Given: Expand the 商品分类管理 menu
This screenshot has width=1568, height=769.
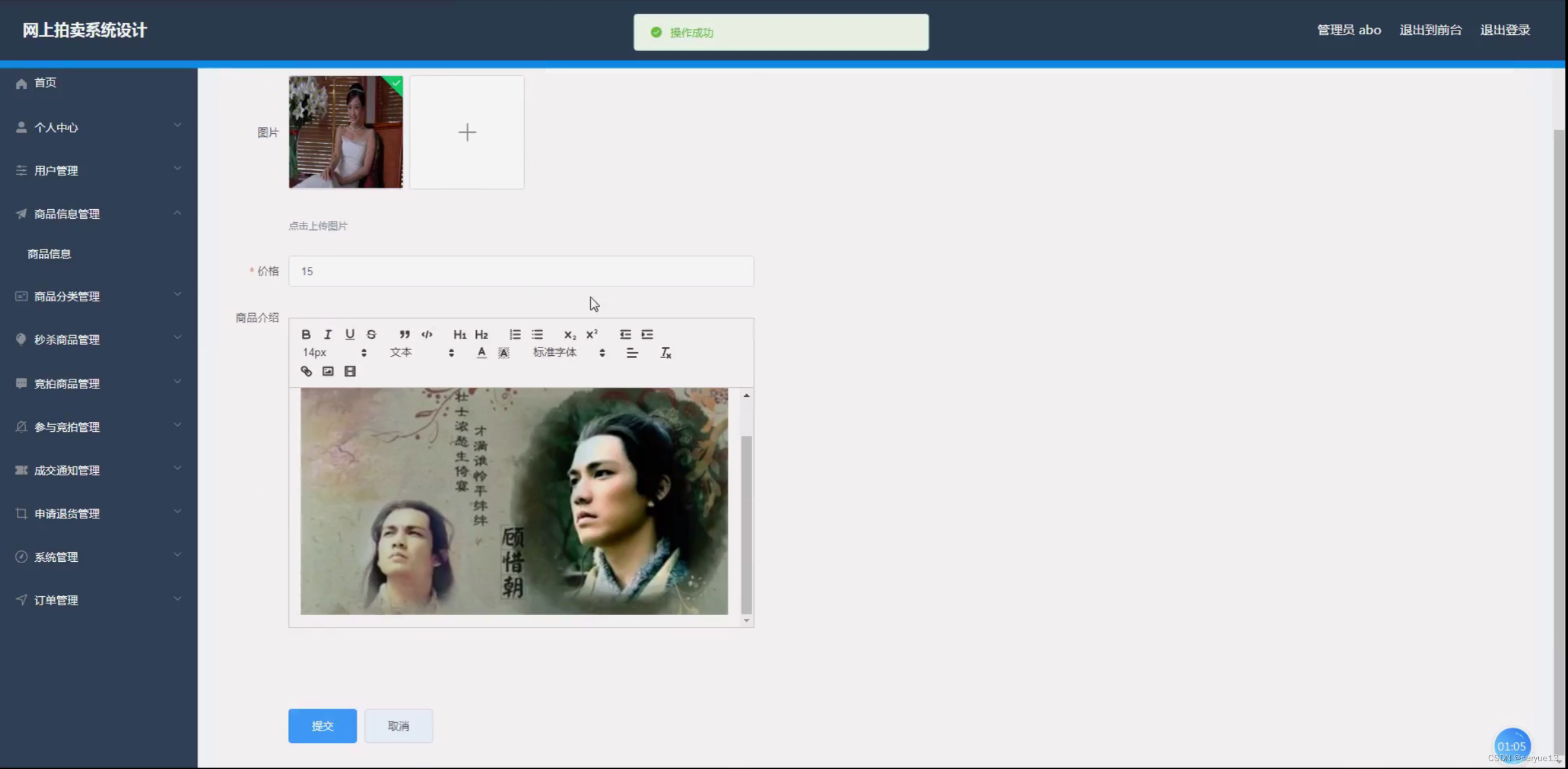Looking at the screenshot, I should pos(99,296).
